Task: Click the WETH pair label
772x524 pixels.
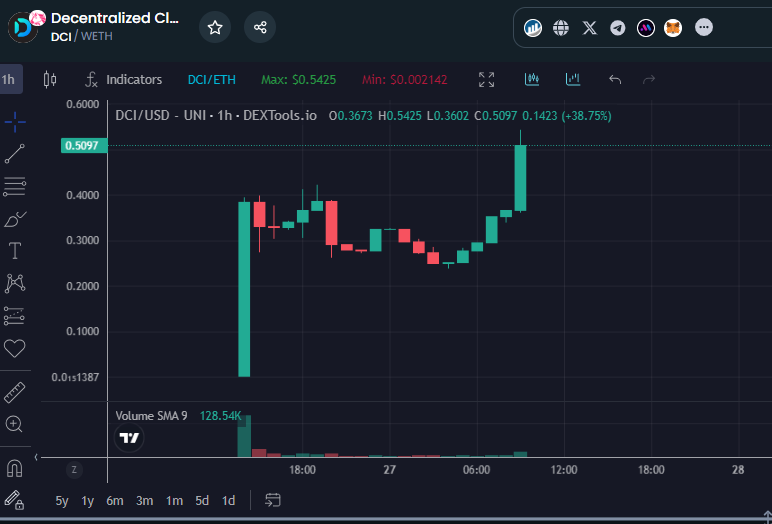Action: point(97,36)
